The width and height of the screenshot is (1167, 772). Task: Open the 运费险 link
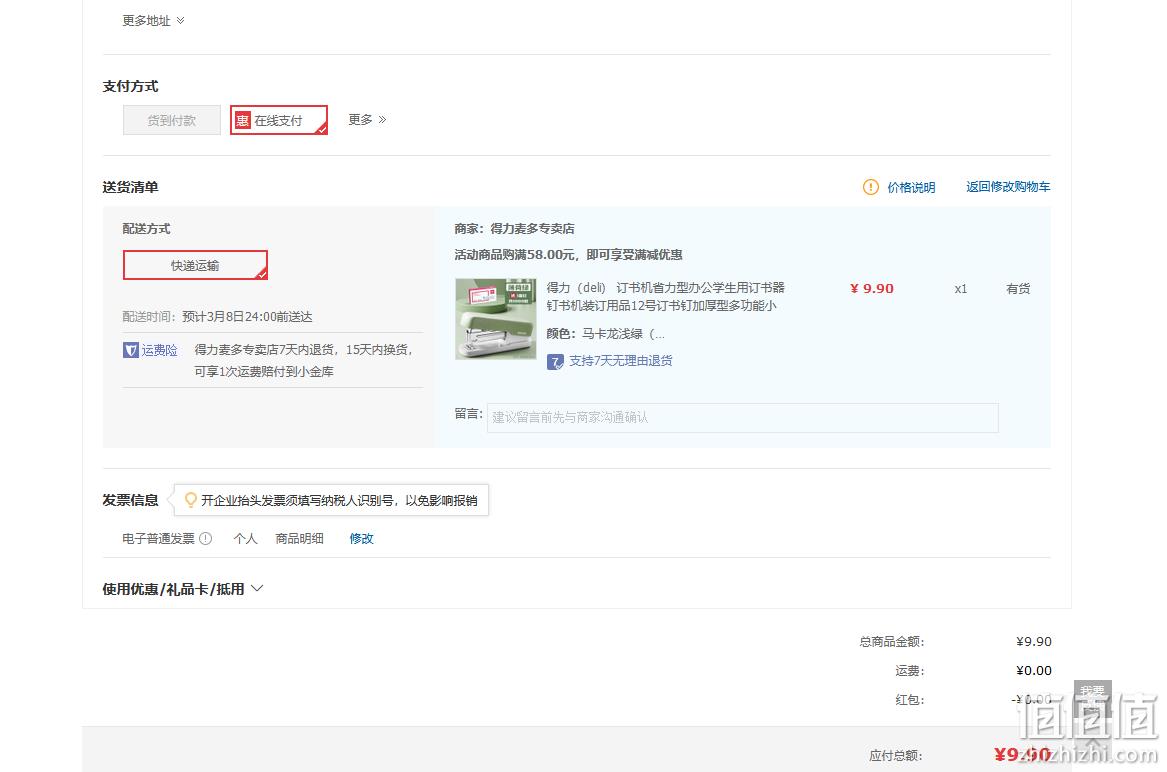(x=159, y=350)
